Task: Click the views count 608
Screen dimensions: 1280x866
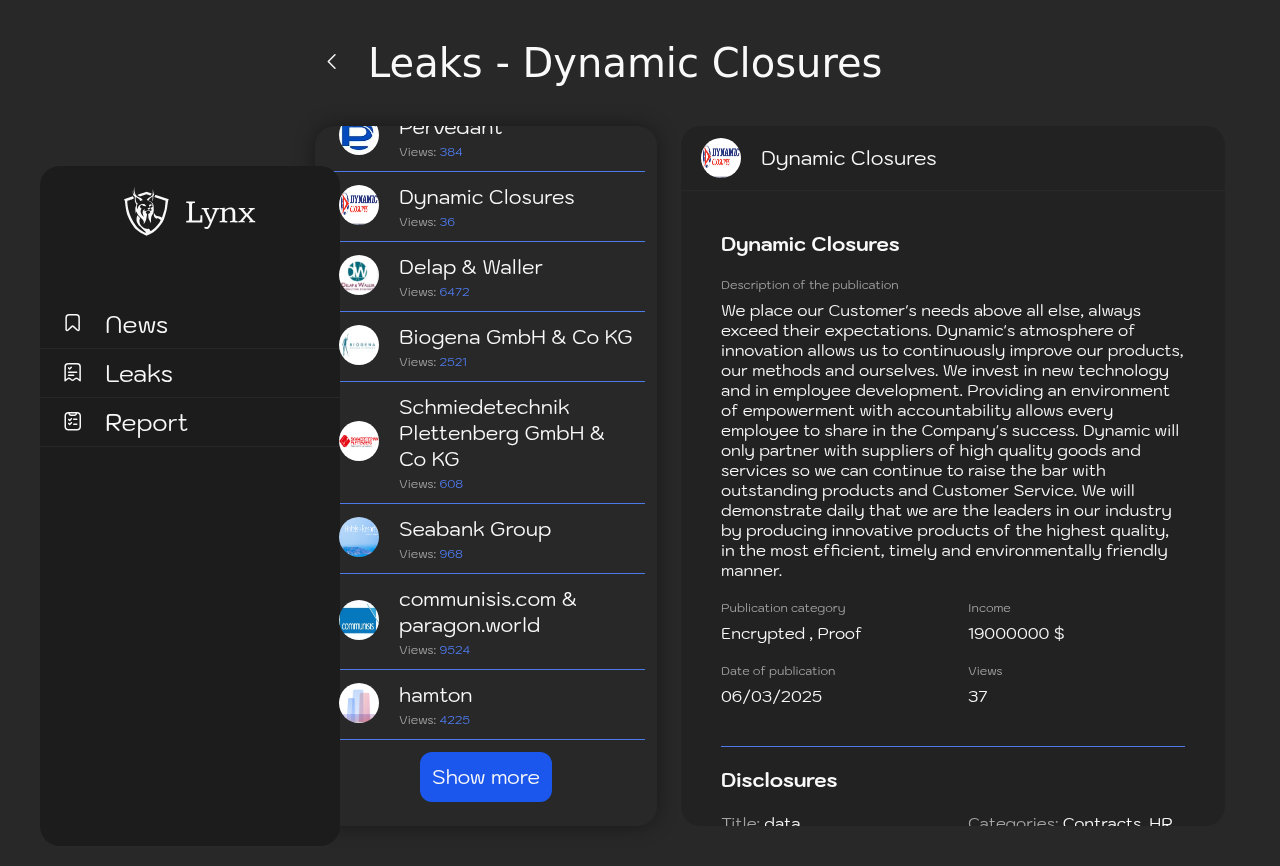Action: (451, 484)
